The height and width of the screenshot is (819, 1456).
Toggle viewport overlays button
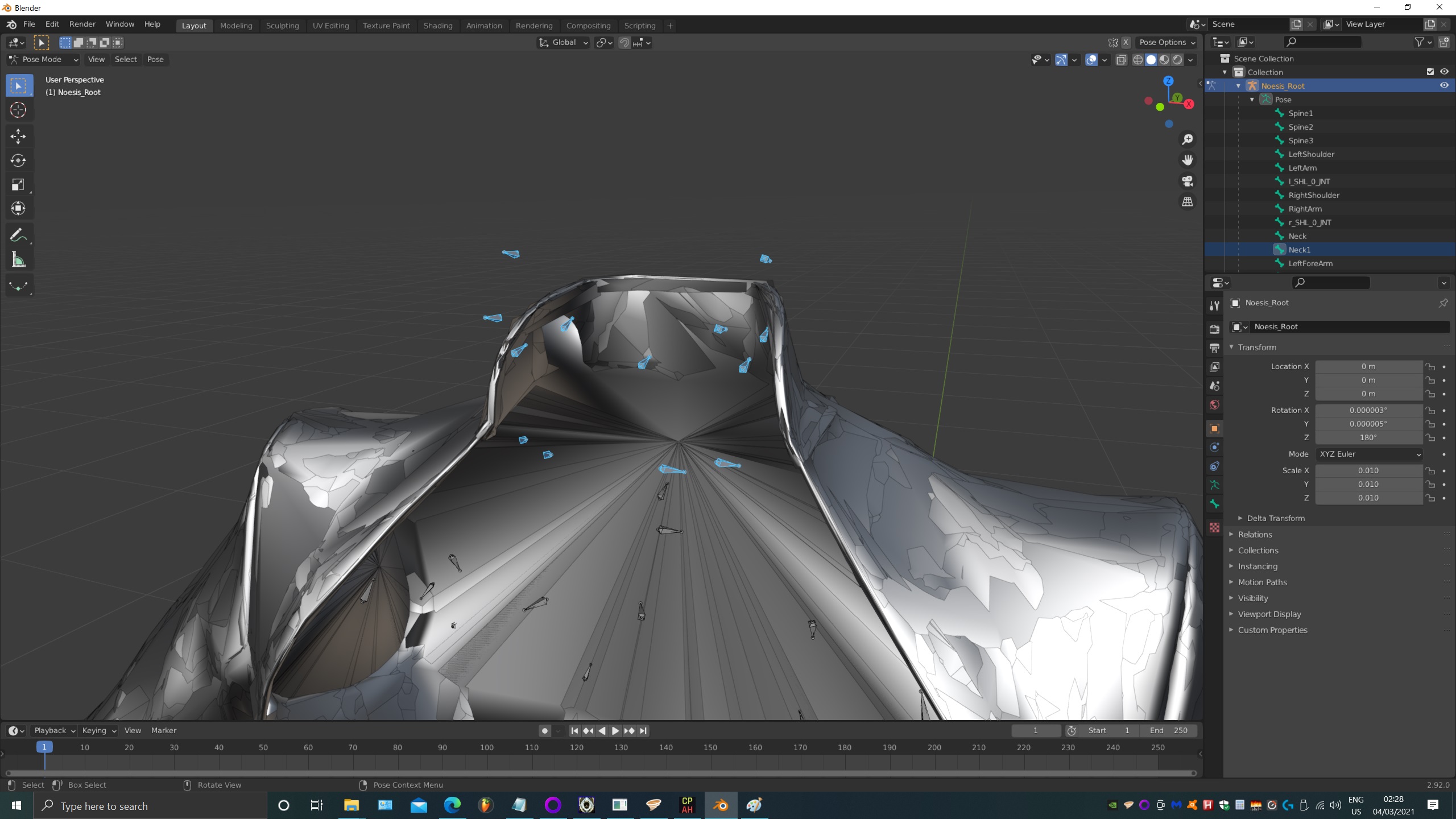coord(1091,60)
